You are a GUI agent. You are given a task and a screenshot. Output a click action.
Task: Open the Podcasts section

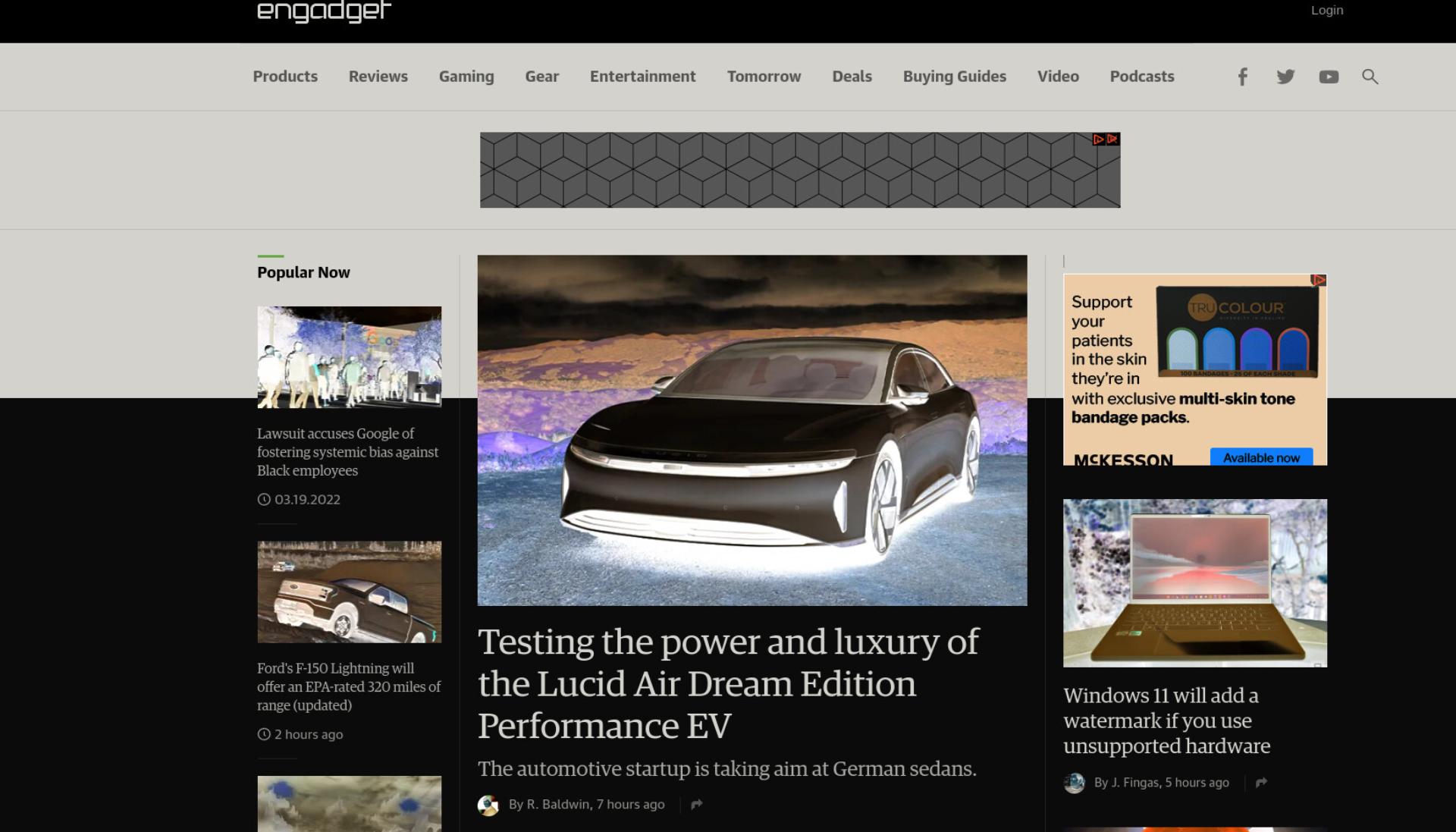[1142, 77]
